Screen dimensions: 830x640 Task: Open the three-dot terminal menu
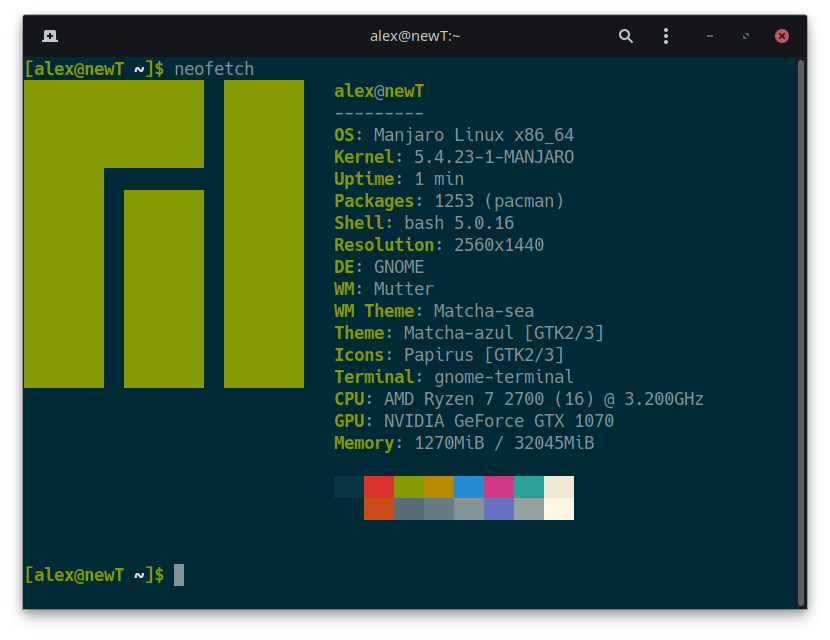[666, 36]
